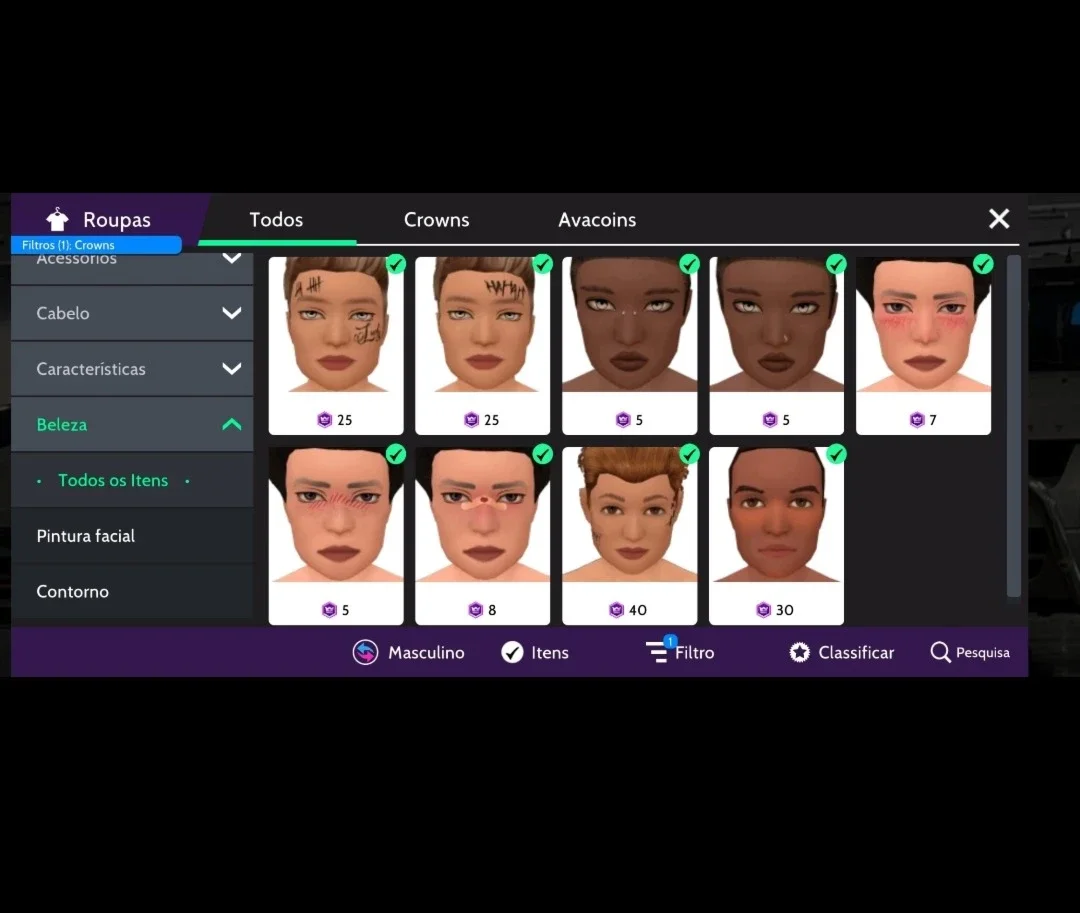Viewport: 1080px width, 913px height.
Task: Toggle green check on 30-crown contour item
Action: 836,454
